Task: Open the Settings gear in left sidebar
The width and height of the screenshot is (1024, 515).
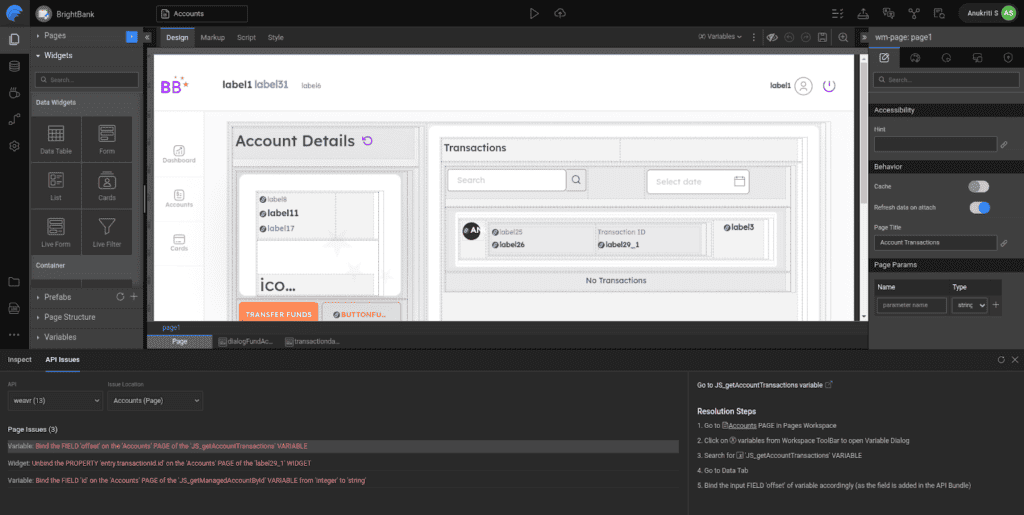Action: 14,146
